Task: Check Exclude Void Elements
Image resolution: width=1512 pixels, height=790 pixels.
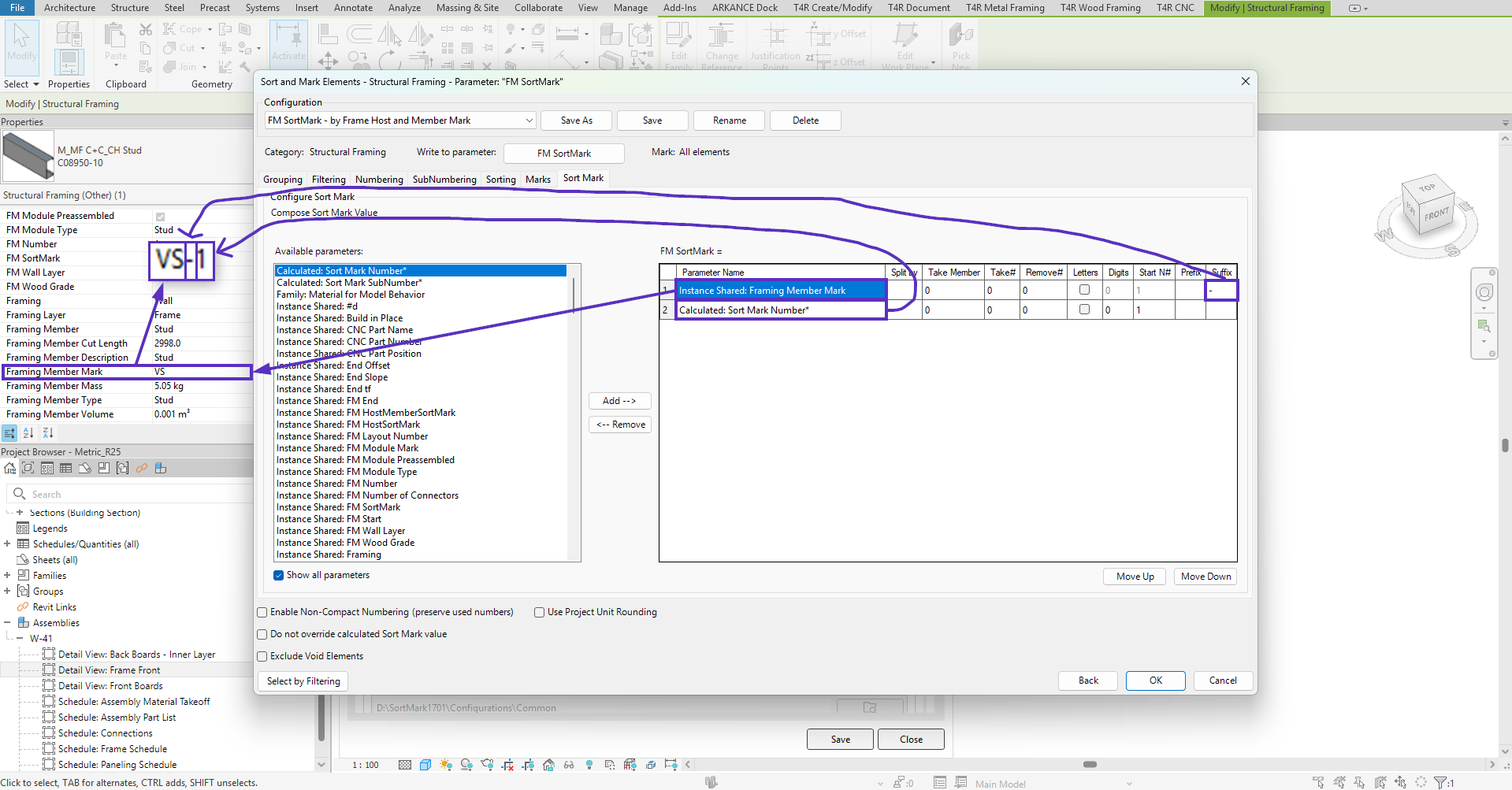Action: coord(262,657)
